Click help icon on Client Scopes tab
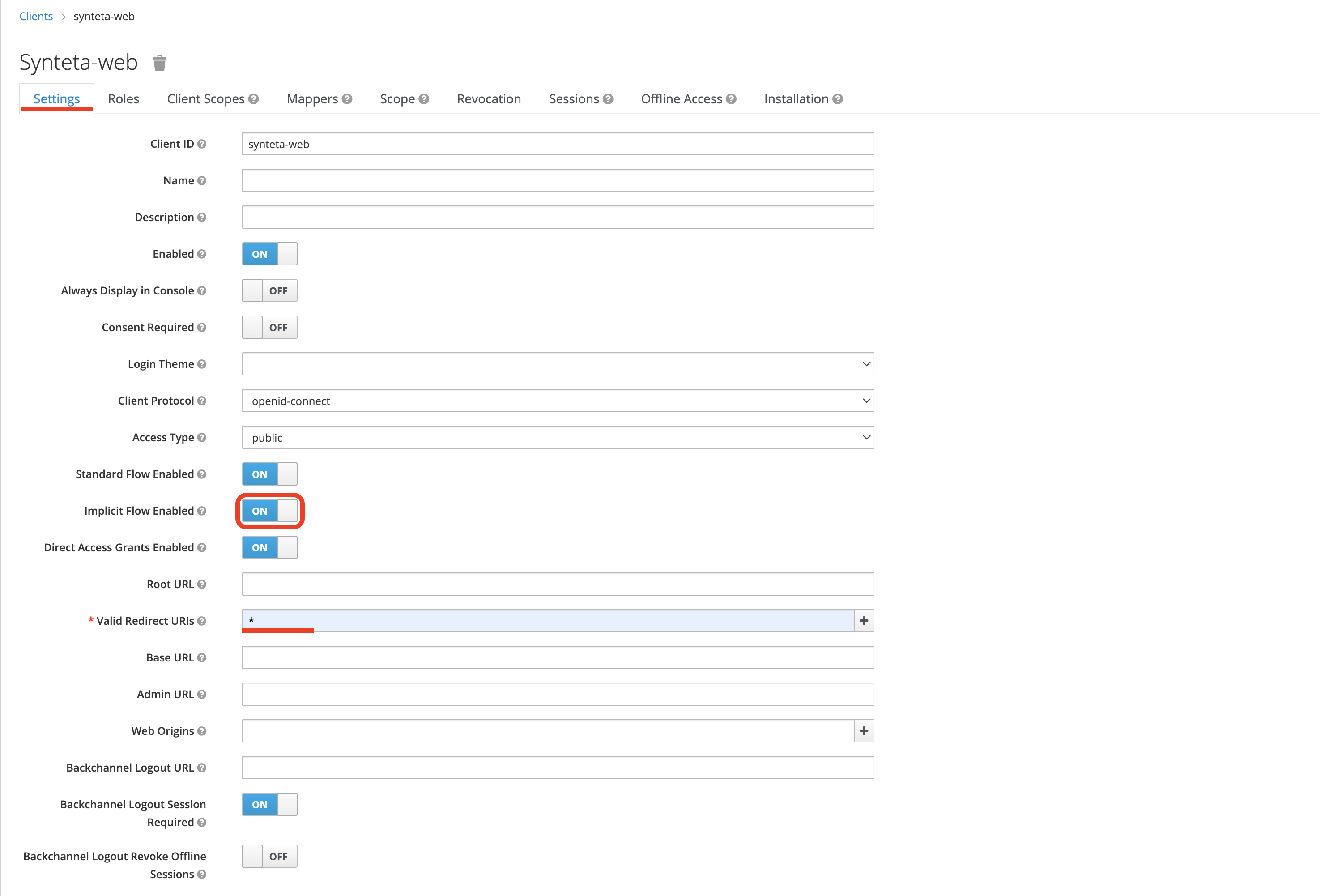Screen dimensions: 1338x896 tap(254, 99)
